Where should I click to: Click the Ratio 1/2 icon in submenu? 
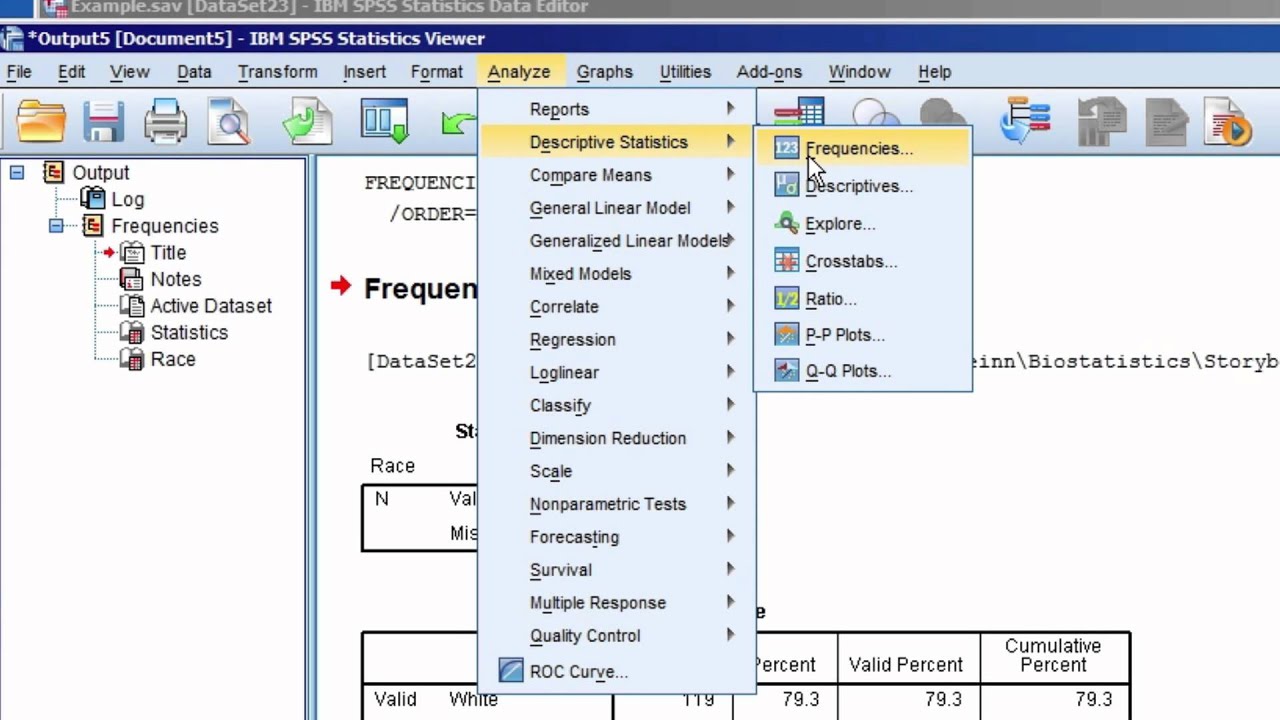(787, 298)
